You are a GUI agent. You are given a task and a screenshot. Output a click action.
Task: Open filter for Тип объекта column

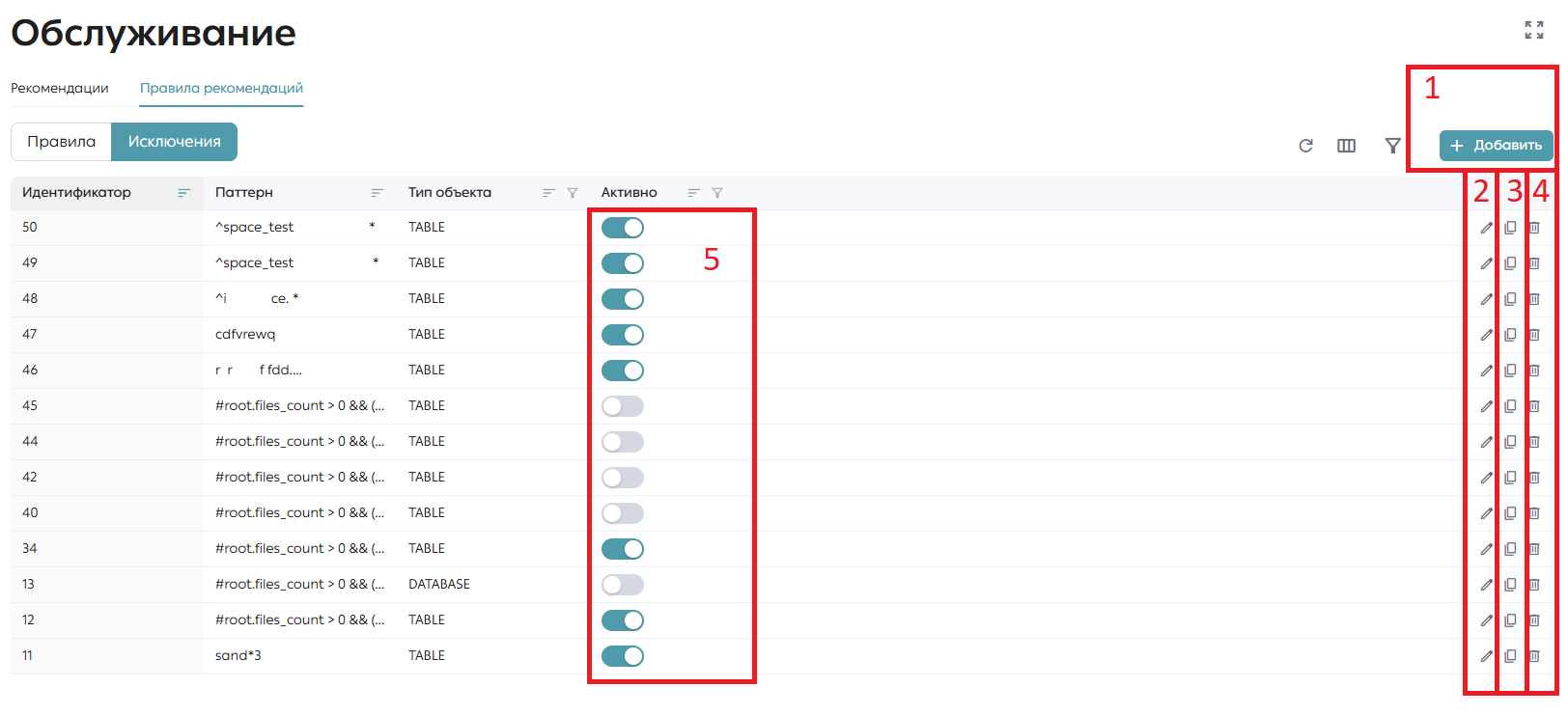point(572,193)
